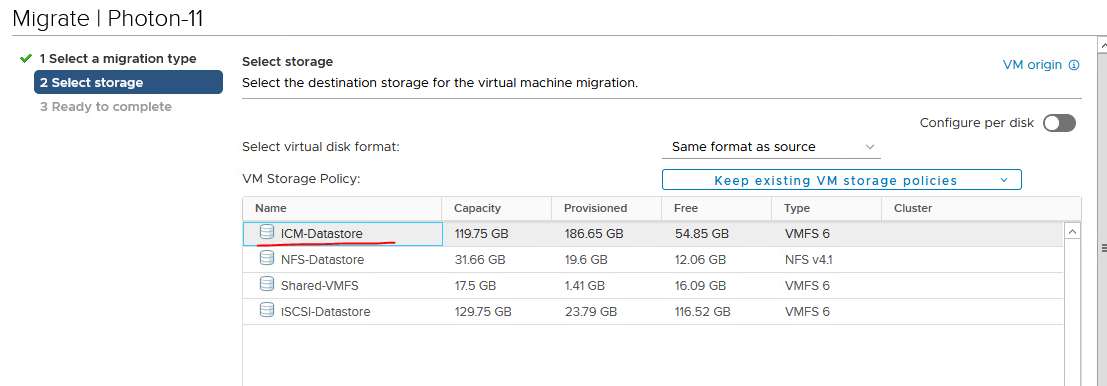
Task: Sort datastores by the Capacity column
Action: [477, 208]
